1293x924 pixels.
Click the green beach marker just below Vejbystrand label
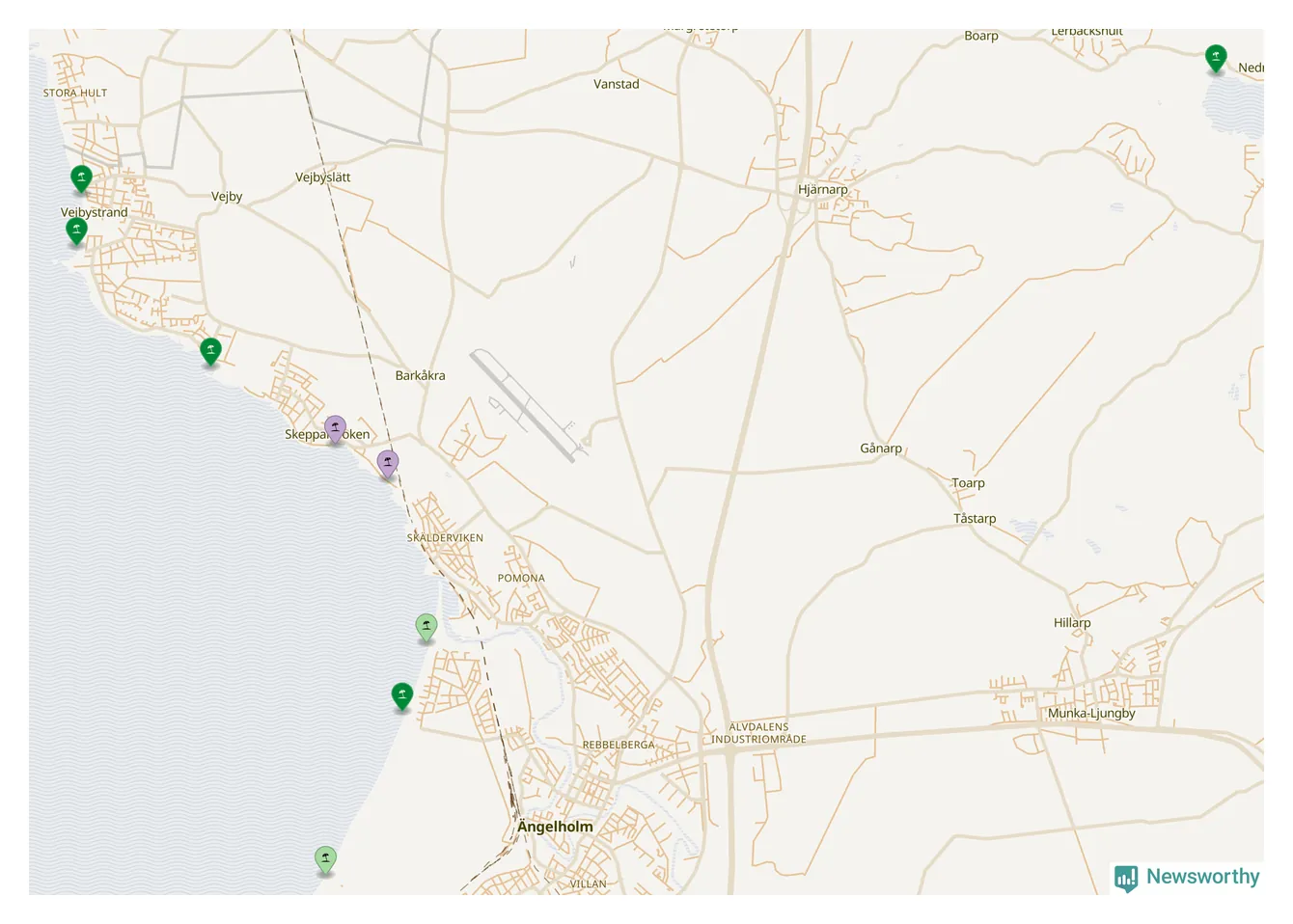[x=76, y=231]
